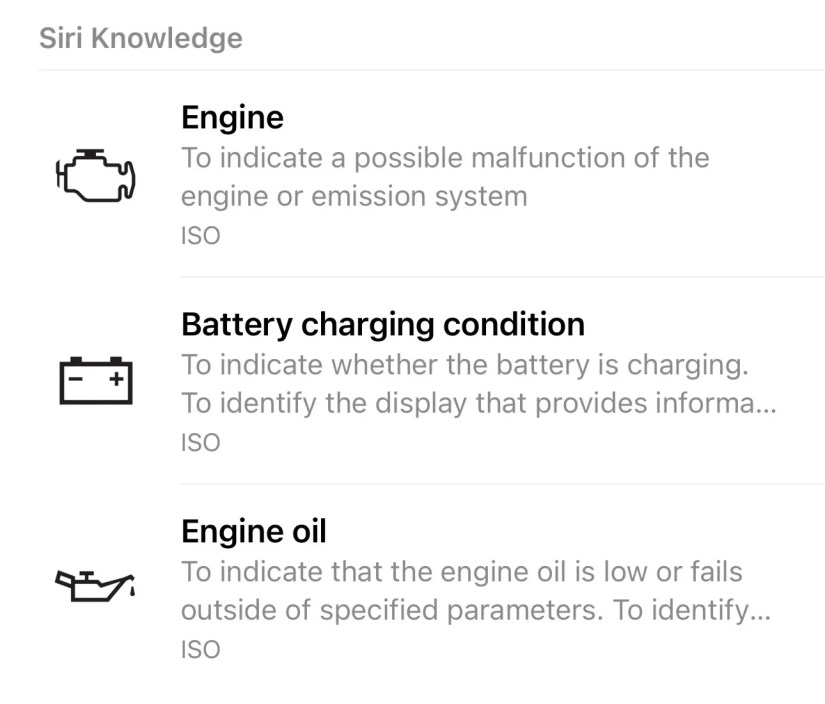The width and height of the screenshot is (825, 704).
Task: Open the Engine oil entry title
Action: coord(253,530)
